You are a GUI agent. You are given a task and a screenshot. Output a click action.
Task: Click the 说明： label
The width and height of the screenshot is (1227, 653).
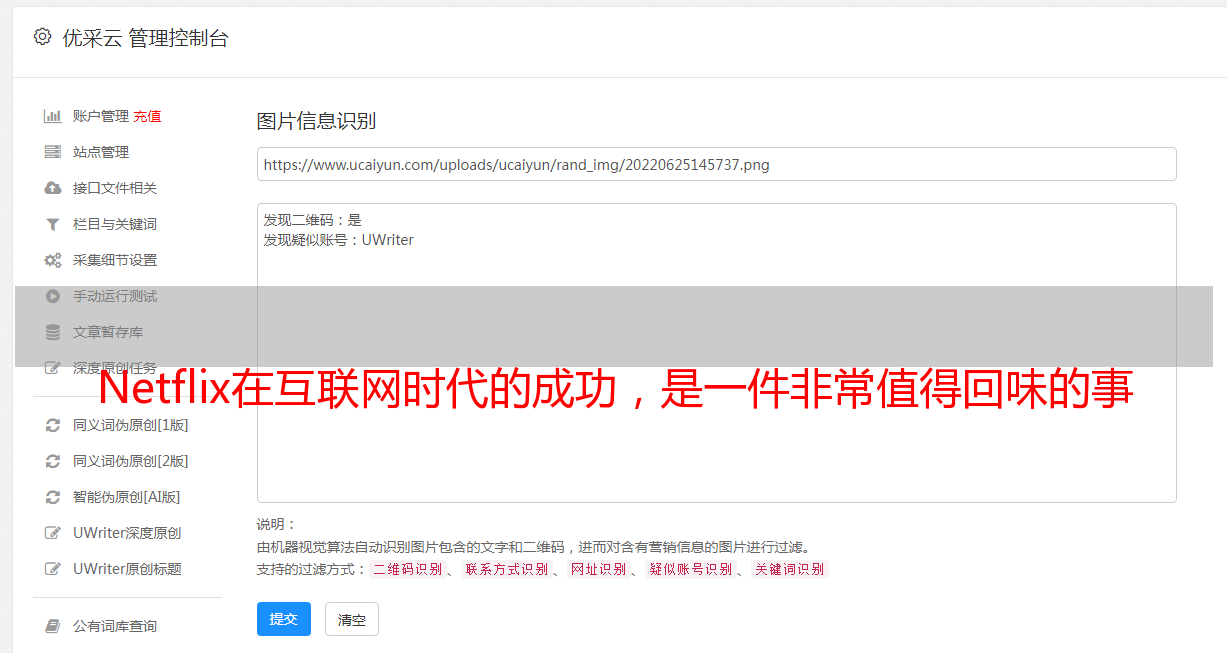click(277, 524)
